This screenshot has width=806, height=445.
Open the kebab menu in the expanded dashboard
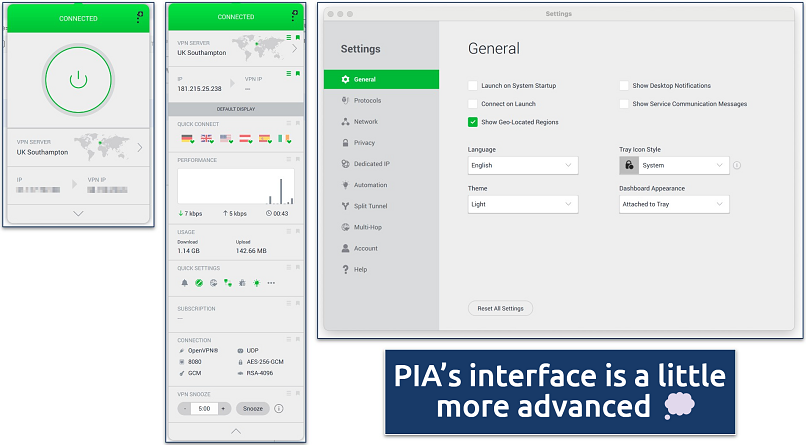(x=294, y=16)
